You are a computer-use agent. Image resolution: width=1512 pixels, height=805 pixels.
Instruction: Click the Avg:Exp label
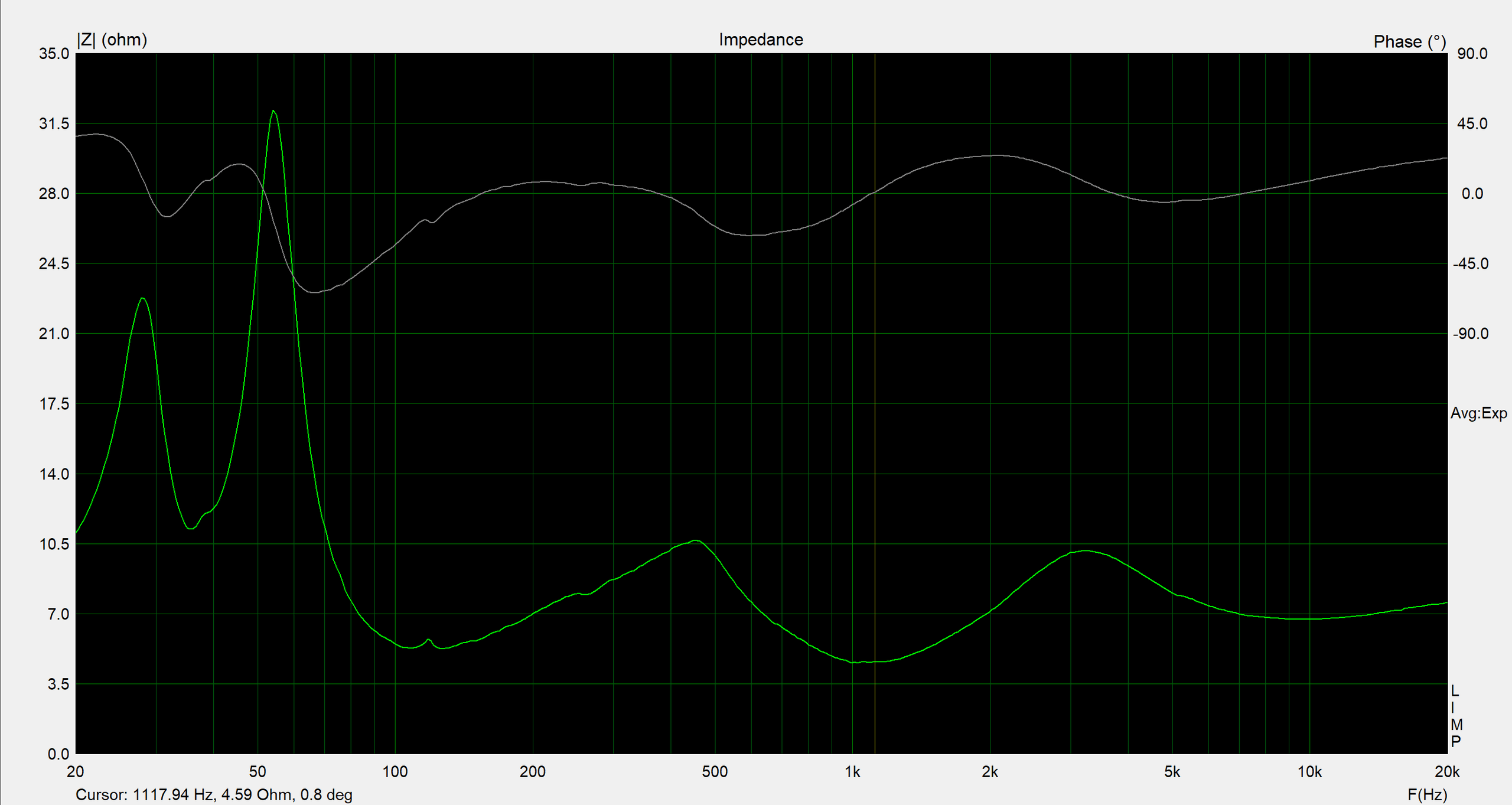pyautogui.click(x=1478, y=413)
